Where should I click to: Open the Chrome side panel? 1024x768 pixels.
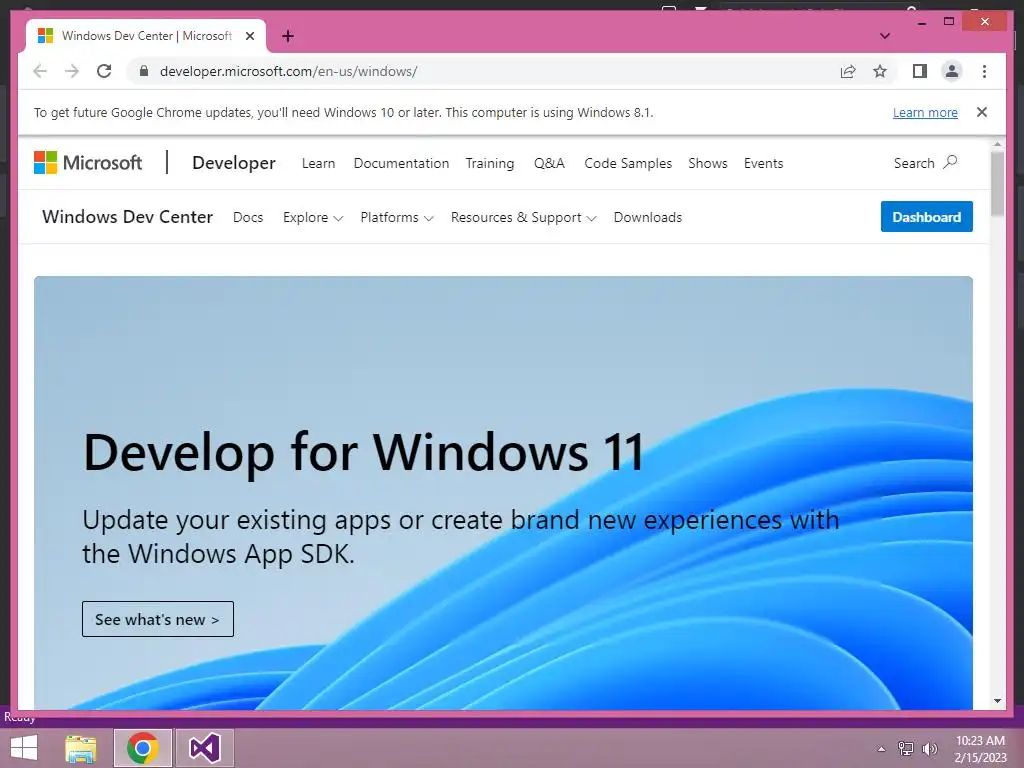(x=920, y=71)
